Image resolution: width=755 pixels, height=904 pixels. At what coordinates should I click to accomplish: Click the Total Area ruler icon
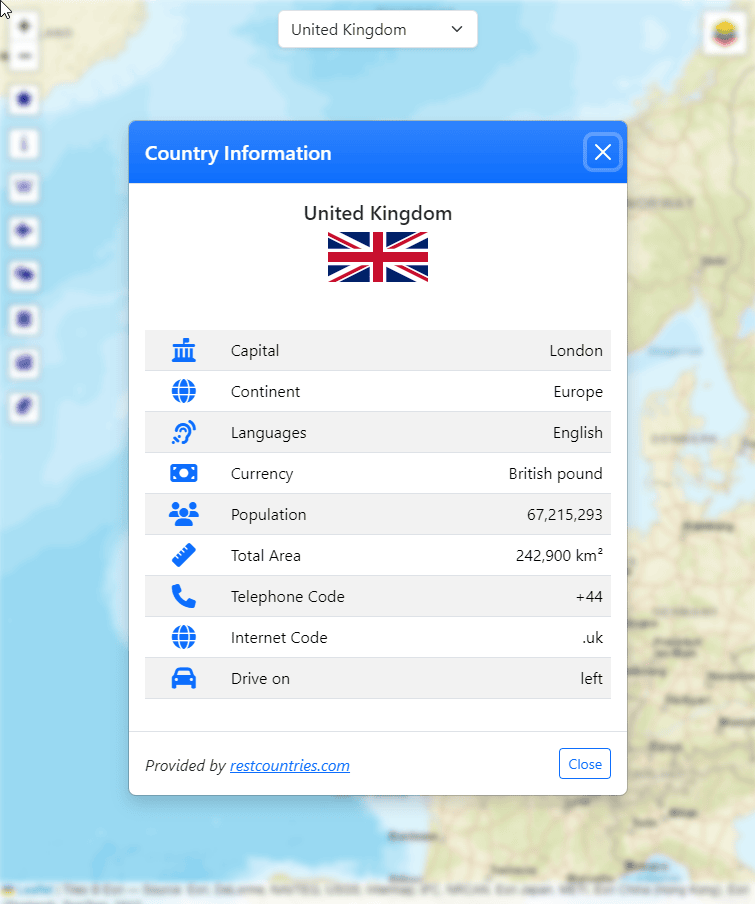184,555
